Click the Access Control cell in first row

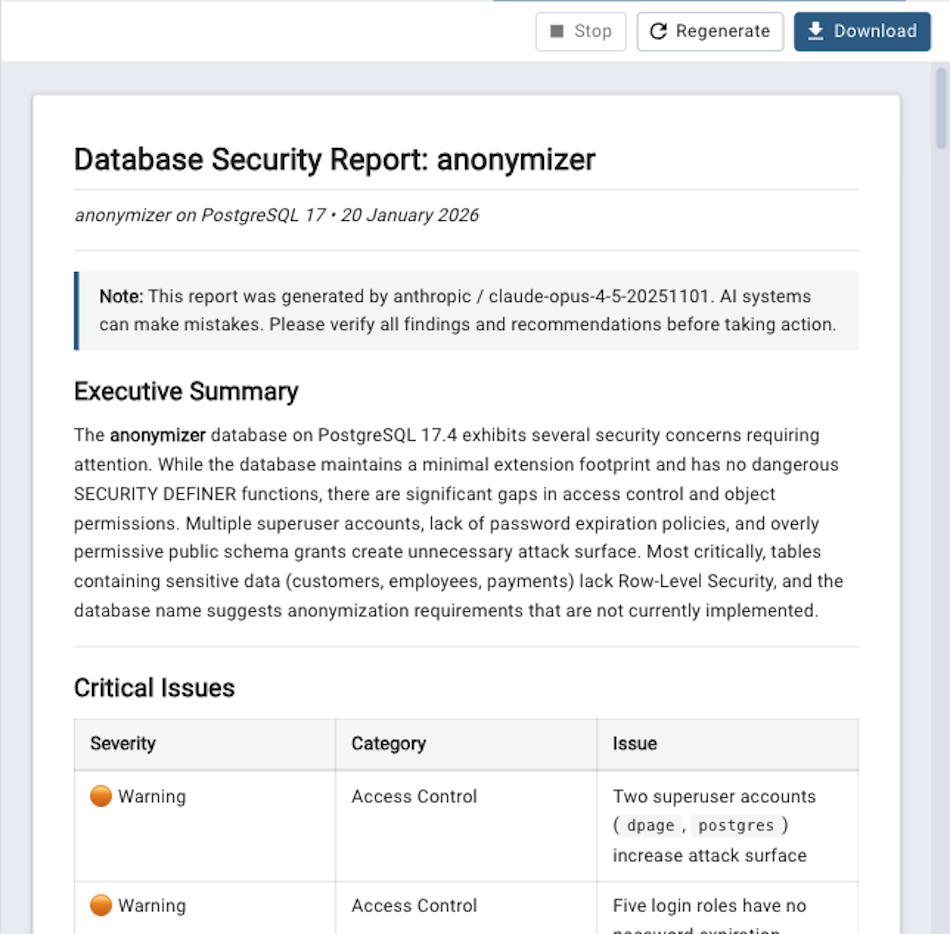point(414,796)
